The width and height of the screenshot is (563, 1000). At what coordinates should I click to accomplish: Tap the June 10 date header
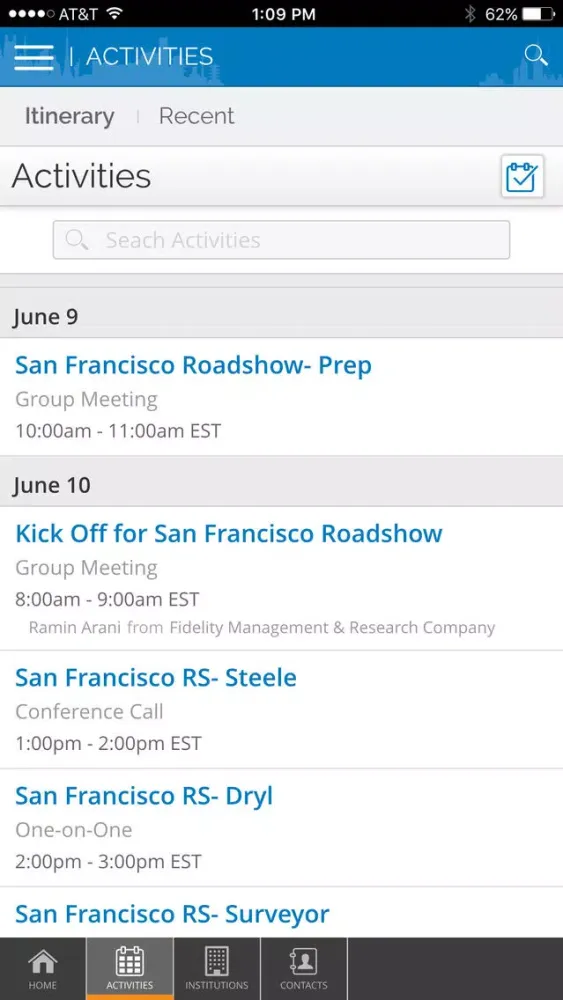pos(281,485)
